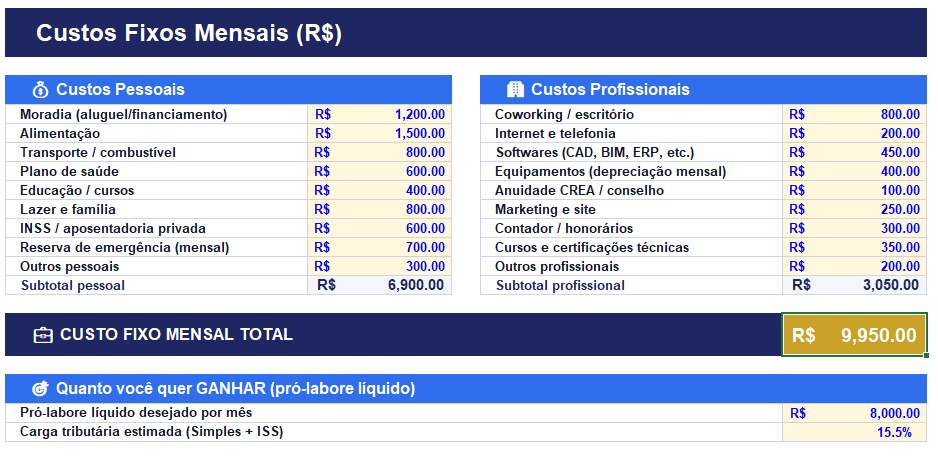This screenshot has width=938, height=462.
Task: Click the Marketing e site label
Action: click(545, 209)
